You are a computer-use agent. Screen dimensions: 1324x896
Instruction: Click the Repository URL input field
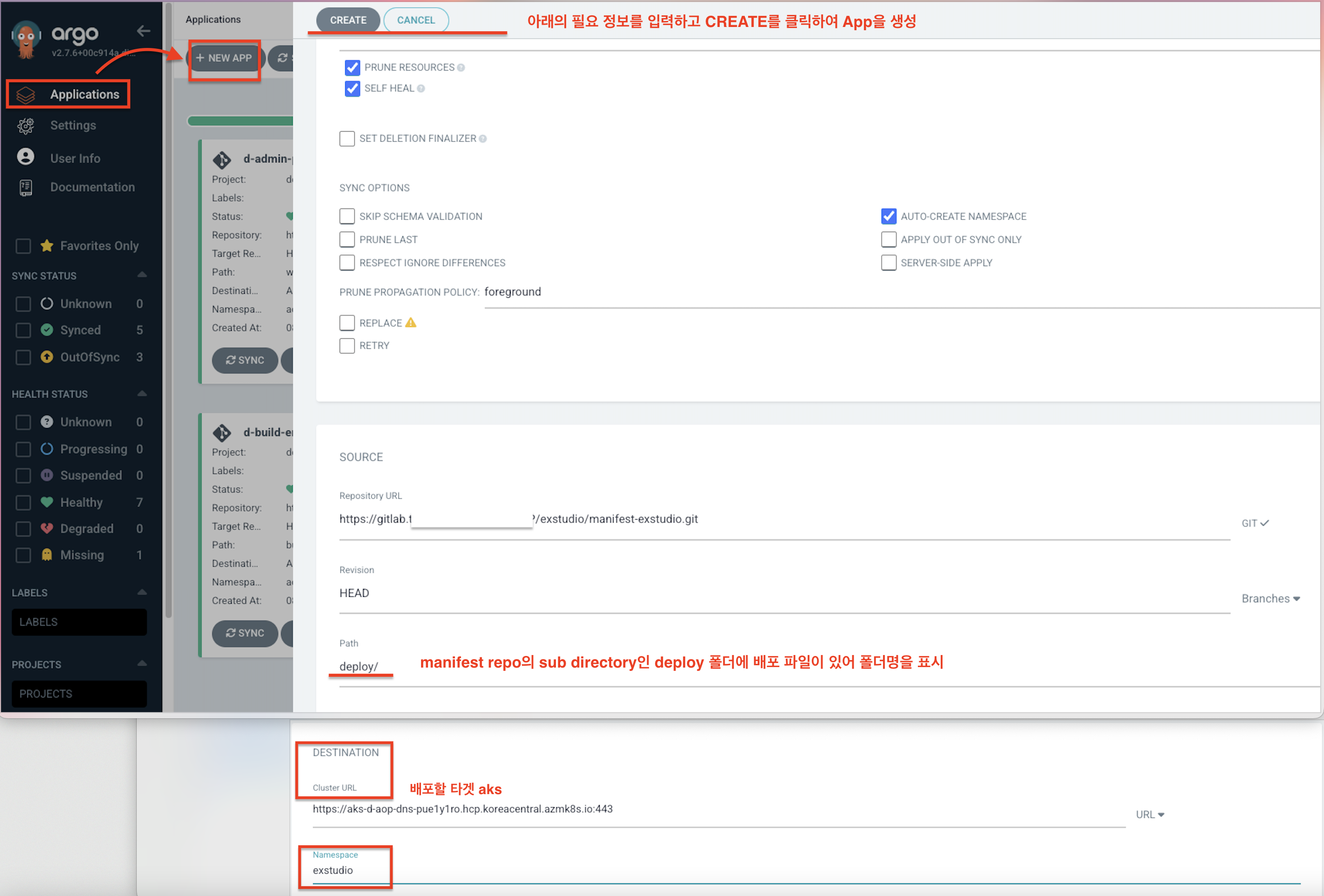tap(784, 521)
